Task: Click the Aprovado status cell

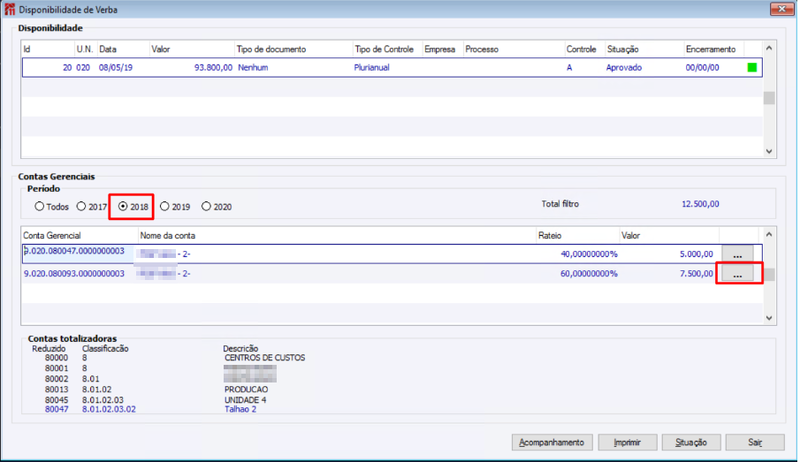Action: click(x=623, y=67)
